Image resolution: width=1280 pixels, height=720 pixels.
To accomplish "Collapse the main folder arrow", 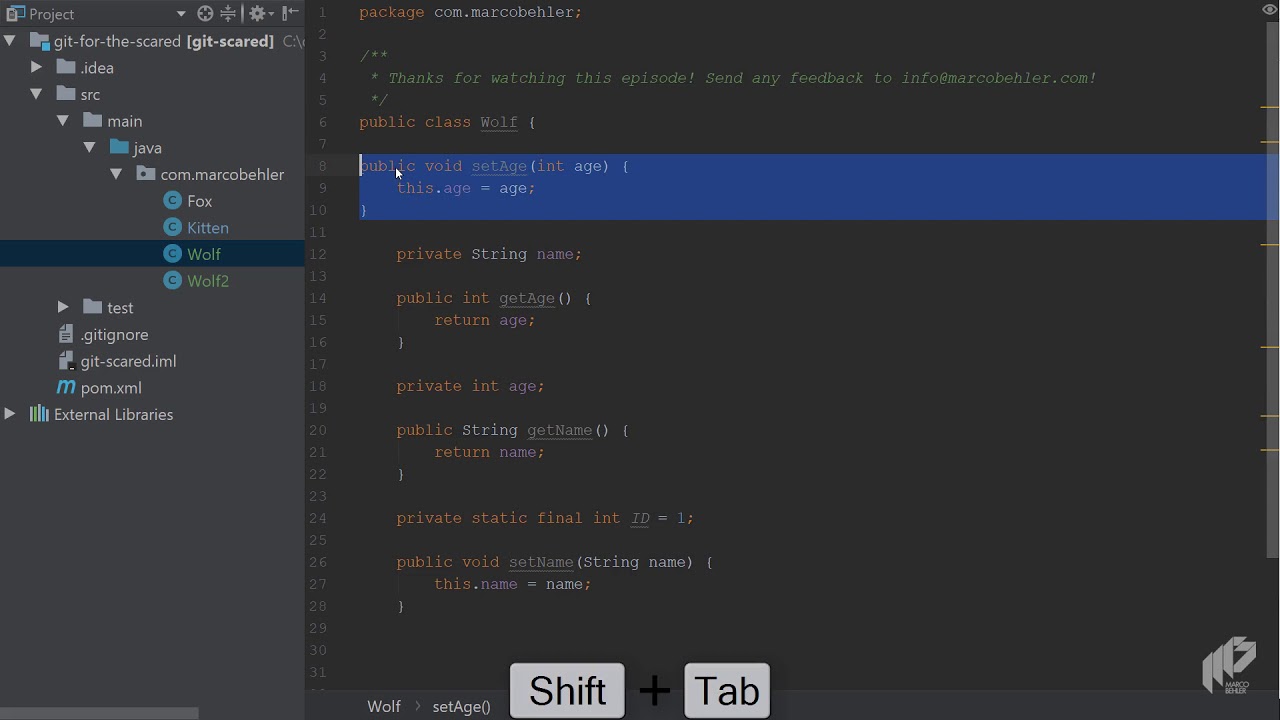I will coord(63,121).
